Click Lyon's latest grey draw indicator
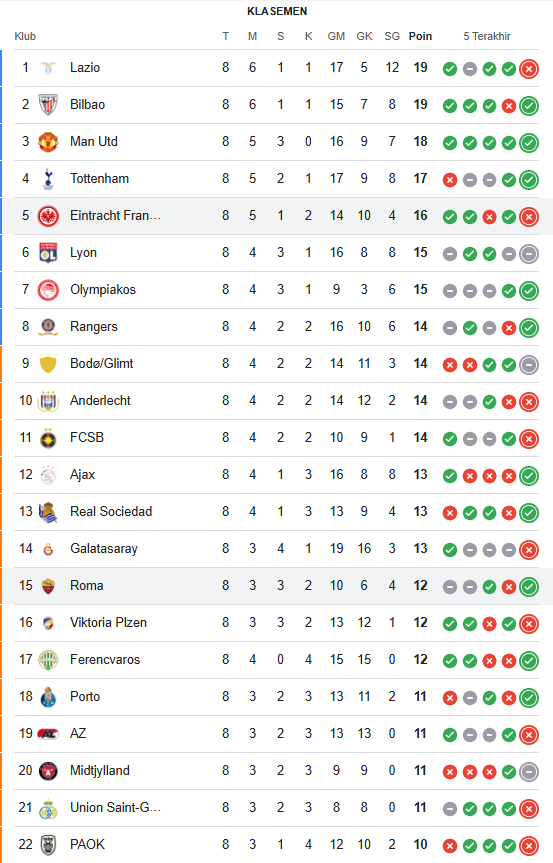Image resolution: width=553 pixels, height=863 pixels. [x=529, y=254]
